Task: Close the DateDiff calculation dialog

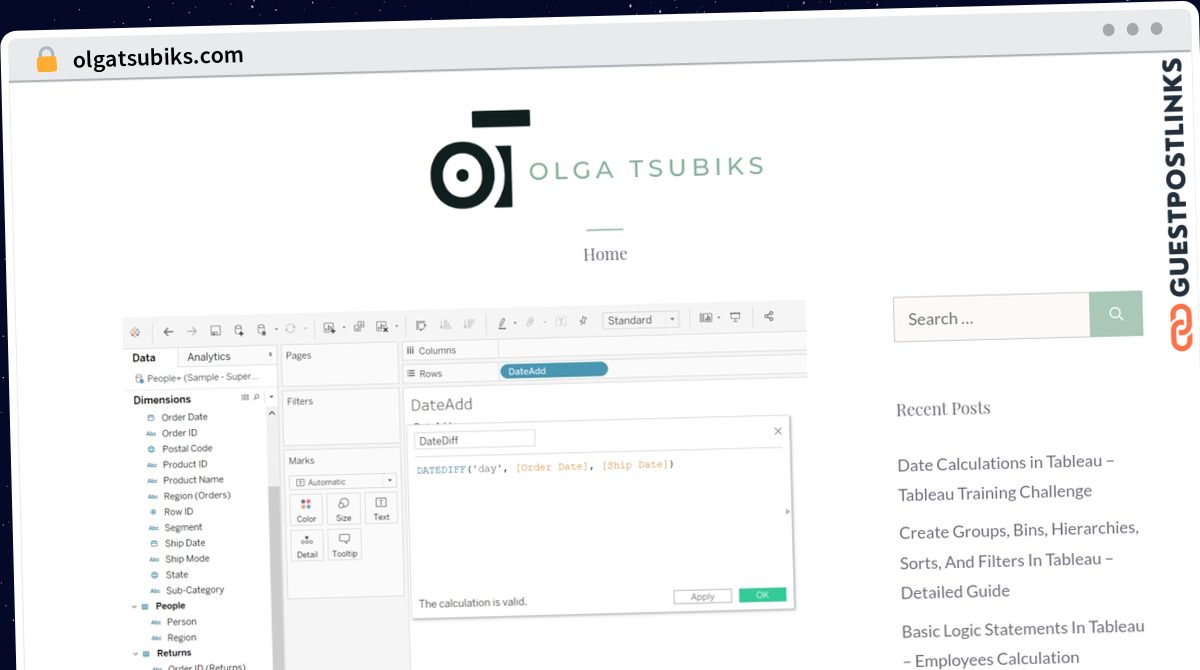Action: [x=778, y=431]
